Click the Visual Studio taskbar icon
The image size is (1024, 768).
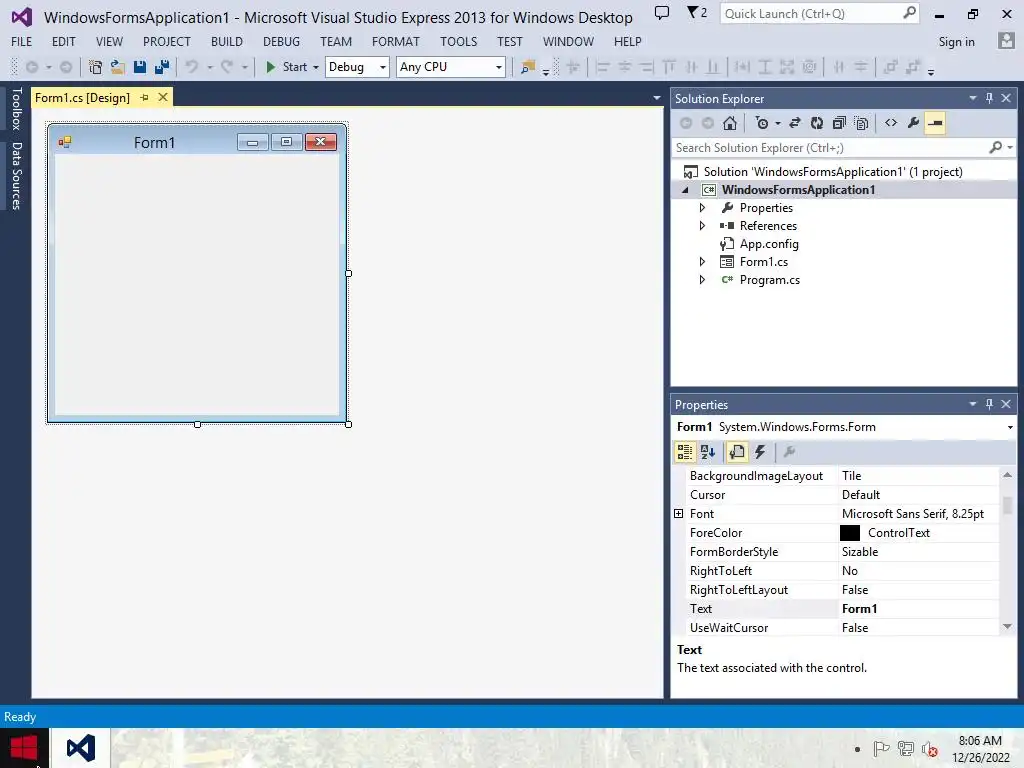(81, 748)
